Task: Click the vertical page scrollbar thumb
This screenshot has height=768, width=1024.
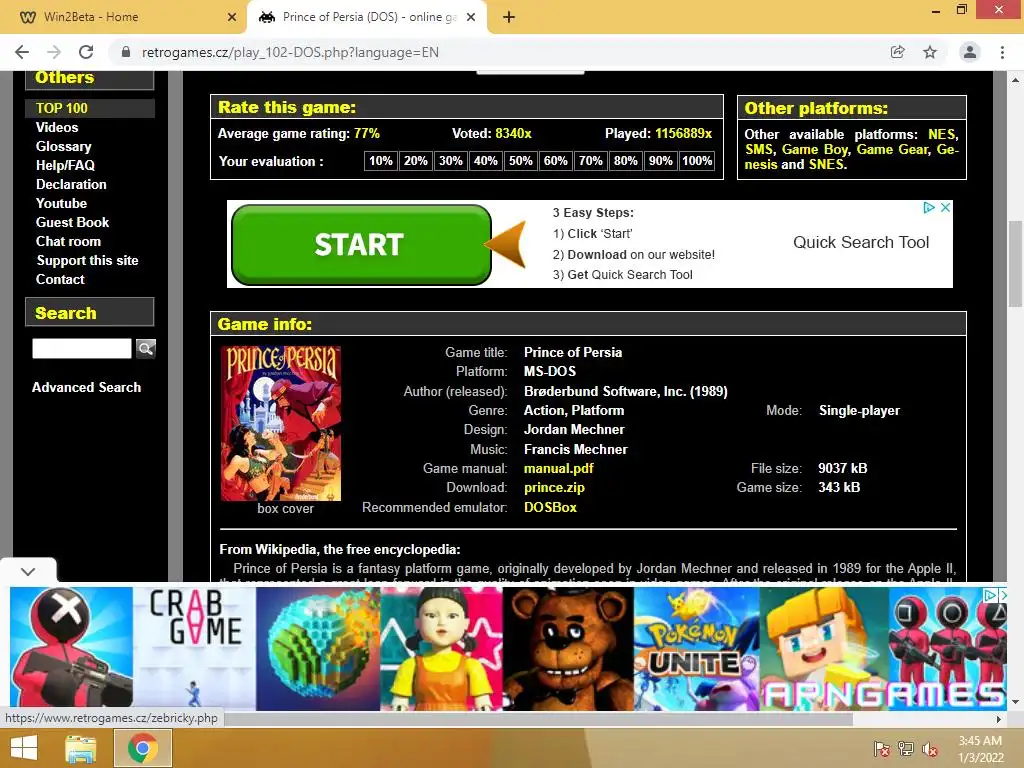Action: point(1015,264)
